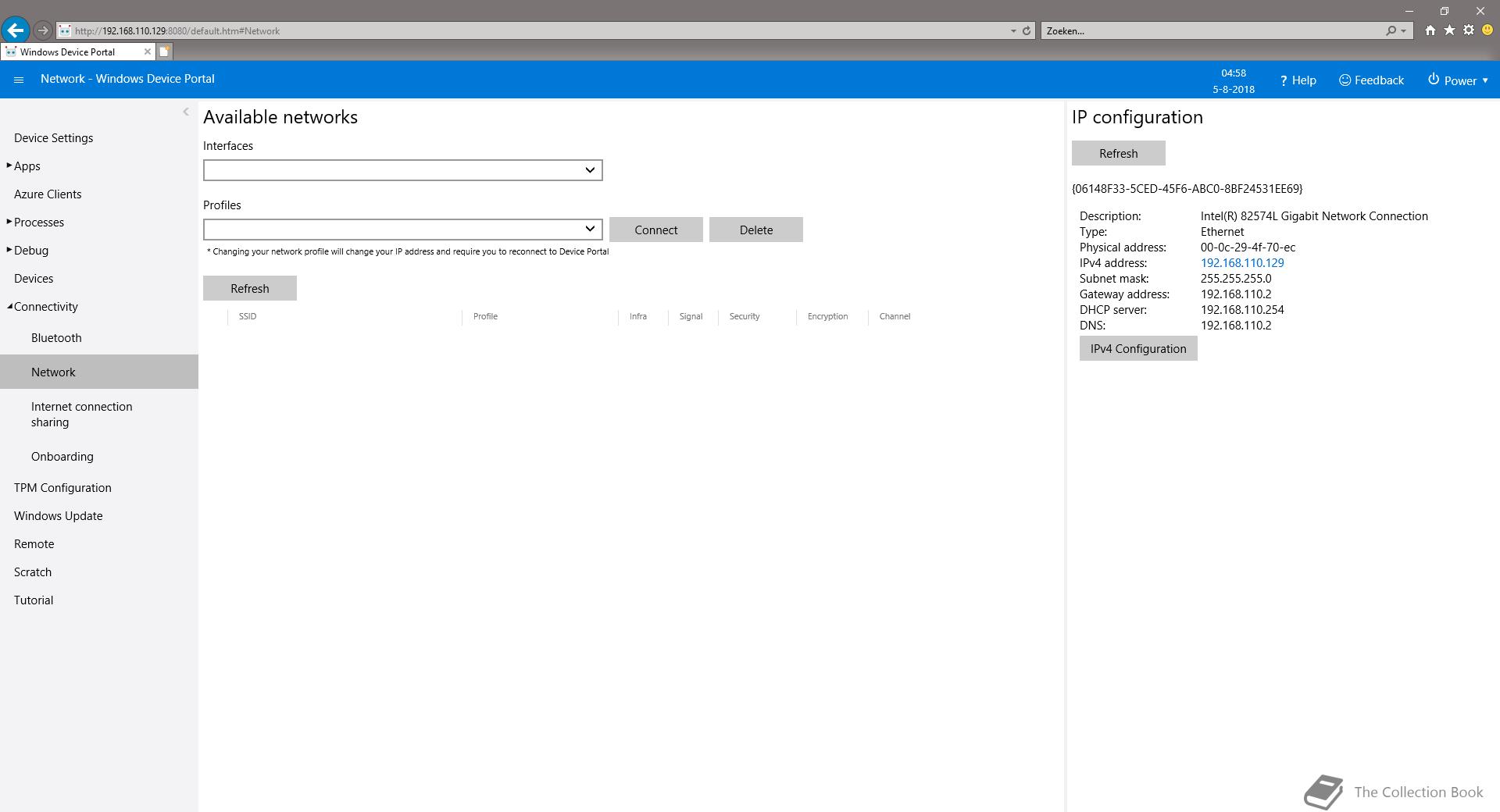Click the browser Back arrow button
The height and width of the screenshot is (812, 1500).
(16, 30)
